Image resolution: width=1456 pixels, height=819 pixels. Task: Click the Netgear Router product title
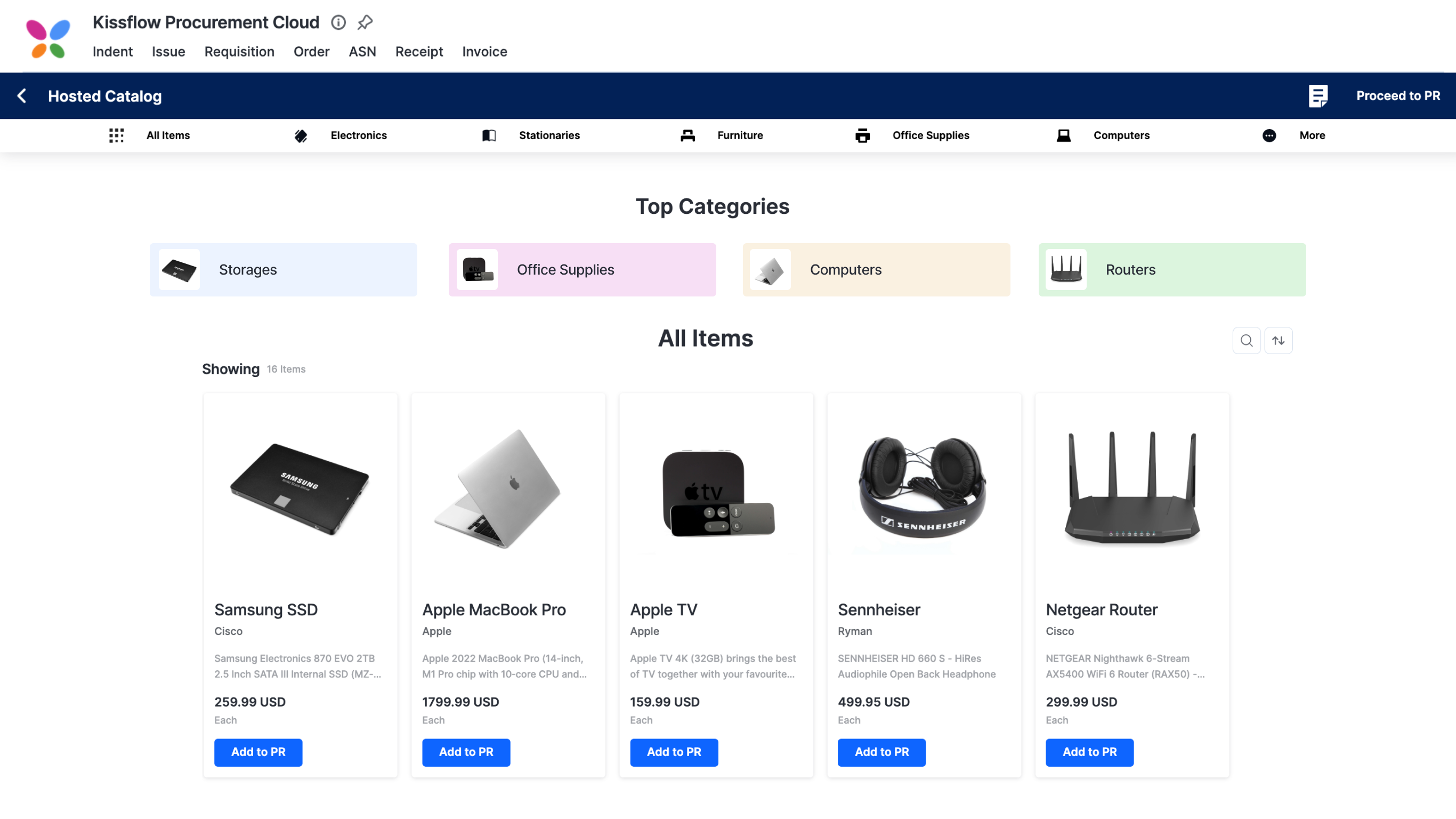(1102, 610)
